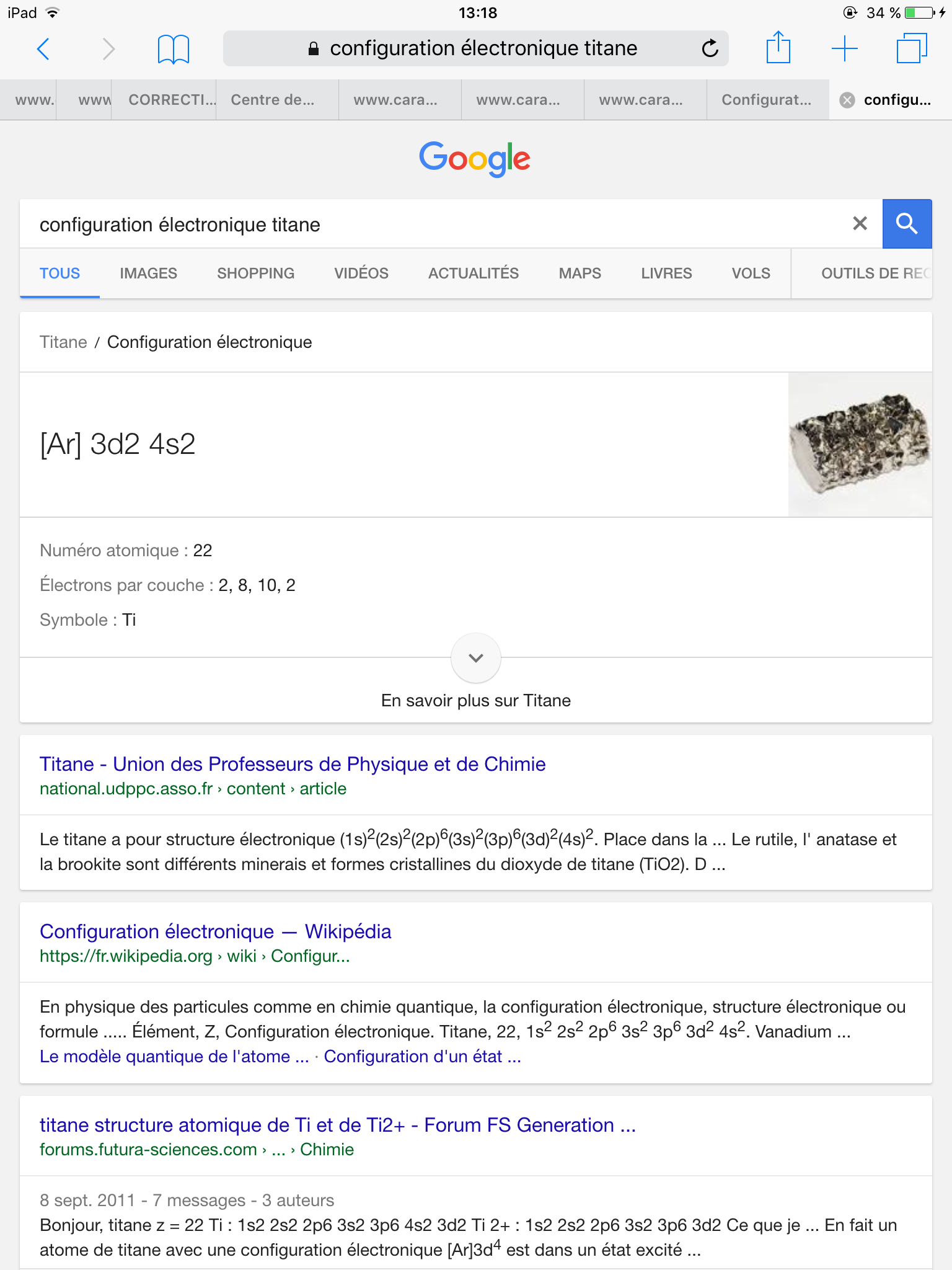
Task: Switch to the VIDÉOS search tab
Action: click(x=361, y=273)
